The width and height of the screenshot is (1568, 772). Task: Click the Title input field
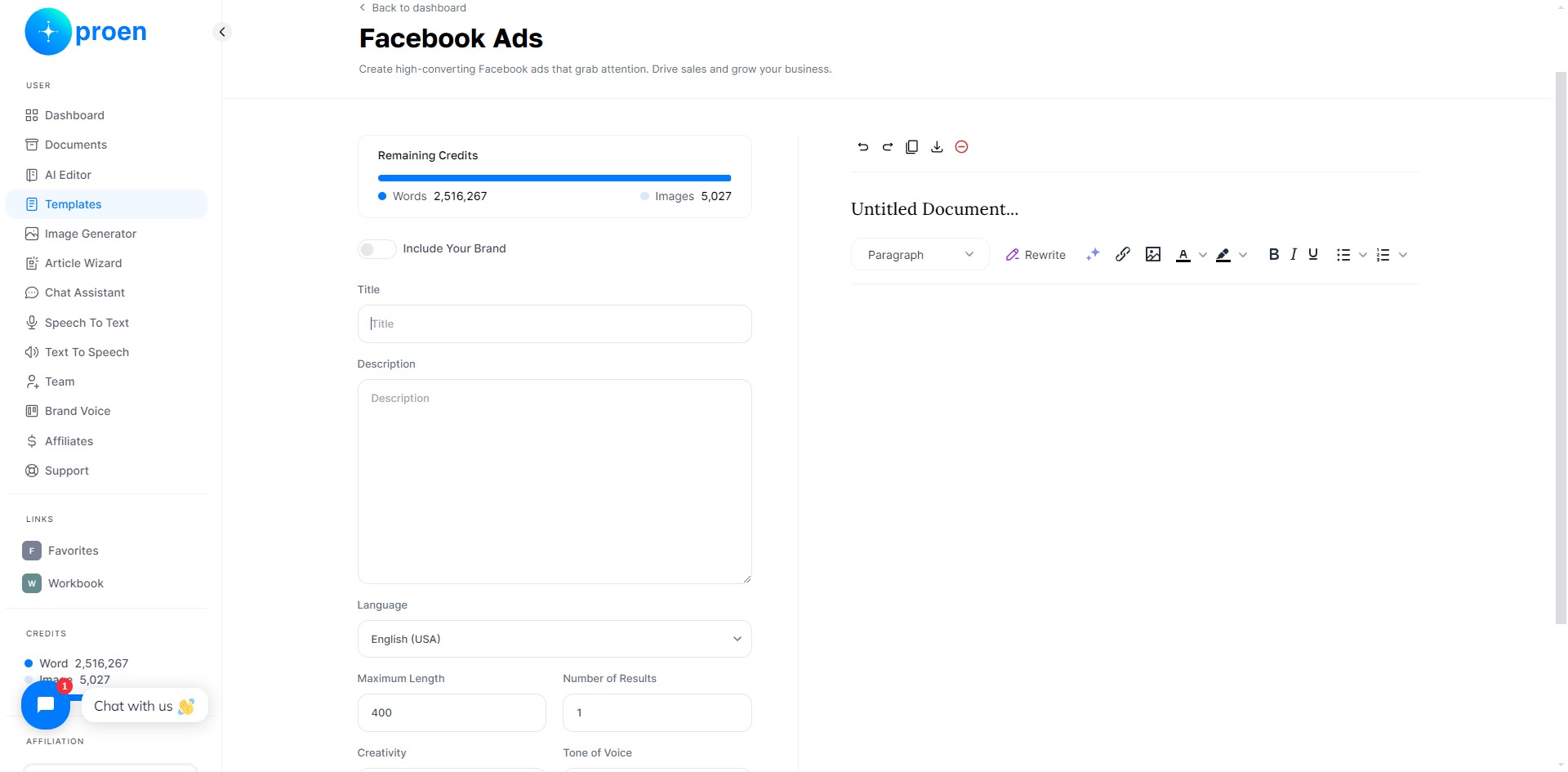555,324
